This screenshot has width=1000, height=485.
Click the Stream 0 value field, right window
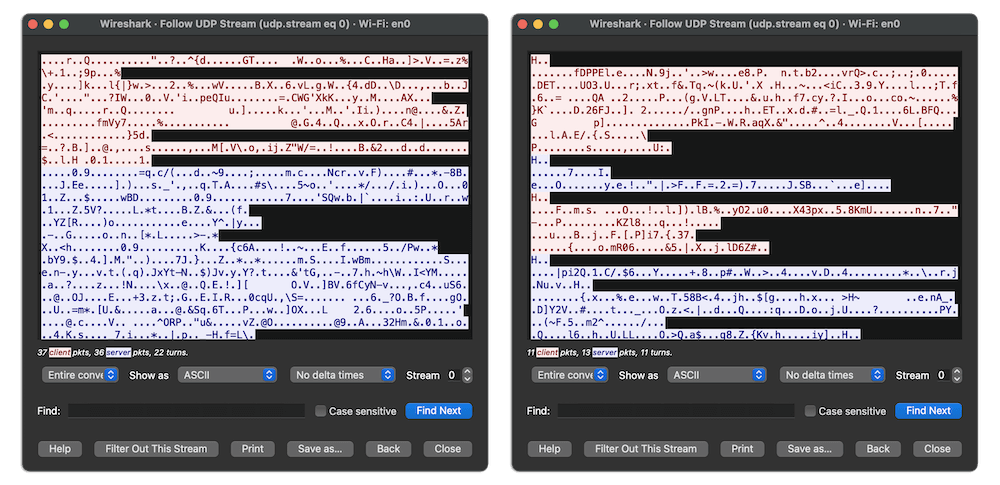click(943, 375)
